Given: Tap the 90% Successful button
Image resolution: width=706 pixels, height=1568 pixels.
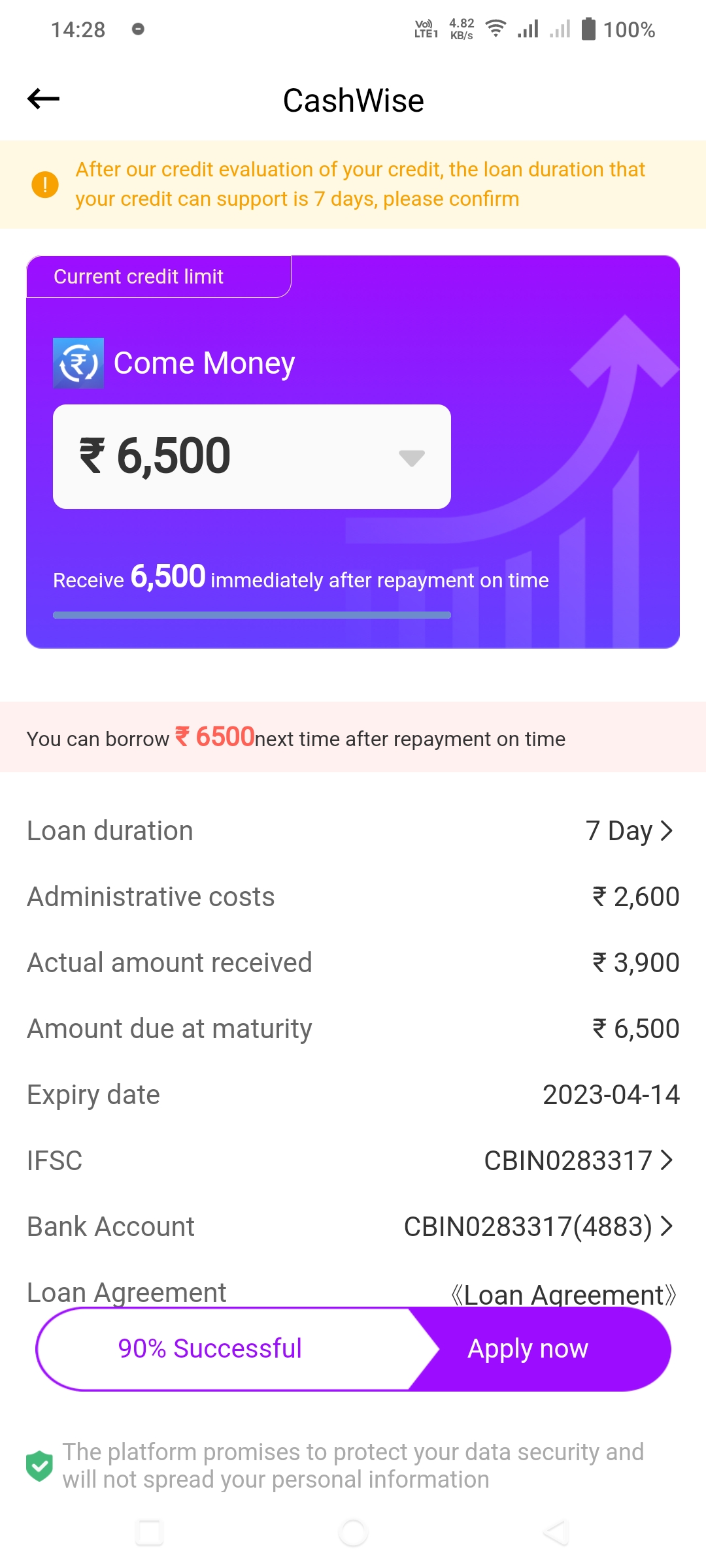Looking at the screenshot, I should click(x=210, y=1348).
